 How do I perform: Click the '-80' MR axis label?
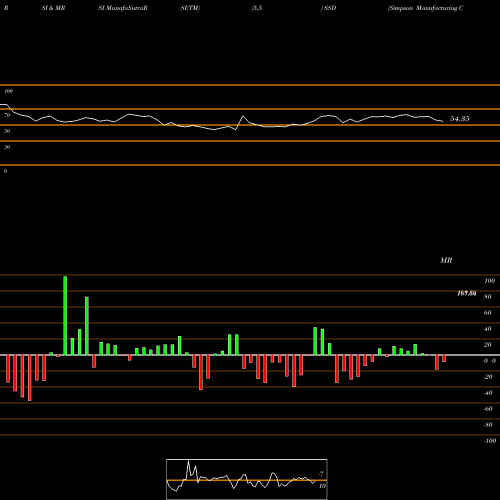point(488,425)
